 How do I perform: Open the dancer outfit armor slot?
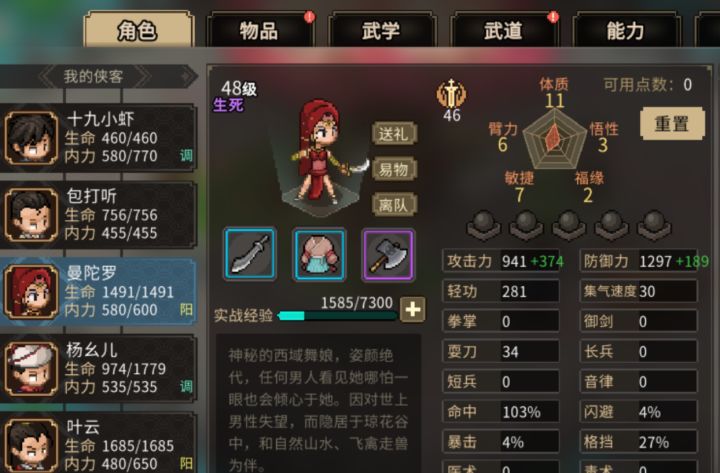320,254
